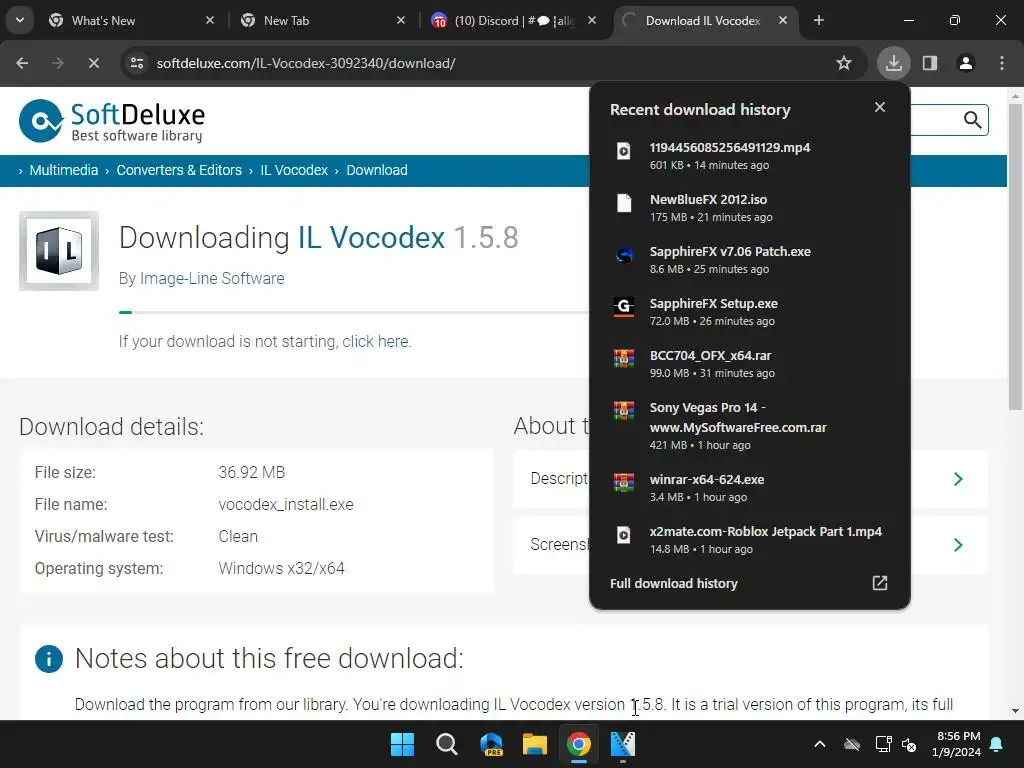This screenshot has height=768, width=1024.
Task: Click the blue info icon beside Notes
Action: tap(49, 659)
